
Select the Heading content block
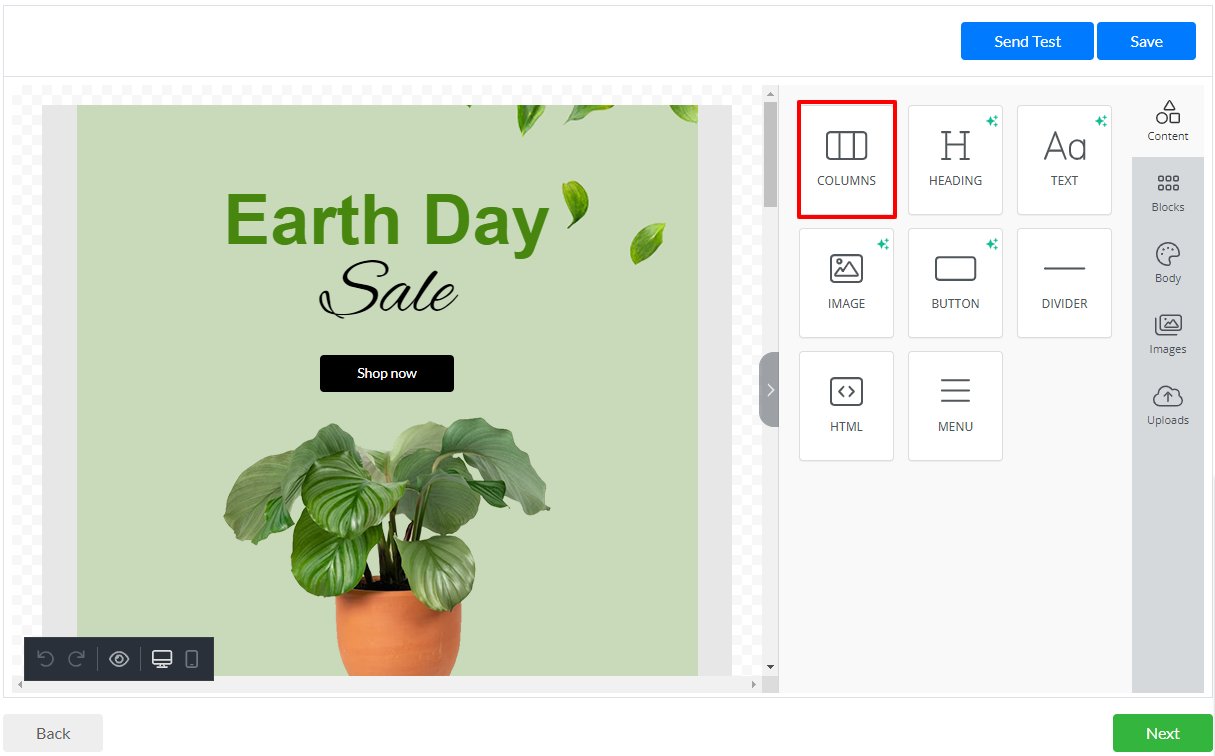click(x=955, y=160)
